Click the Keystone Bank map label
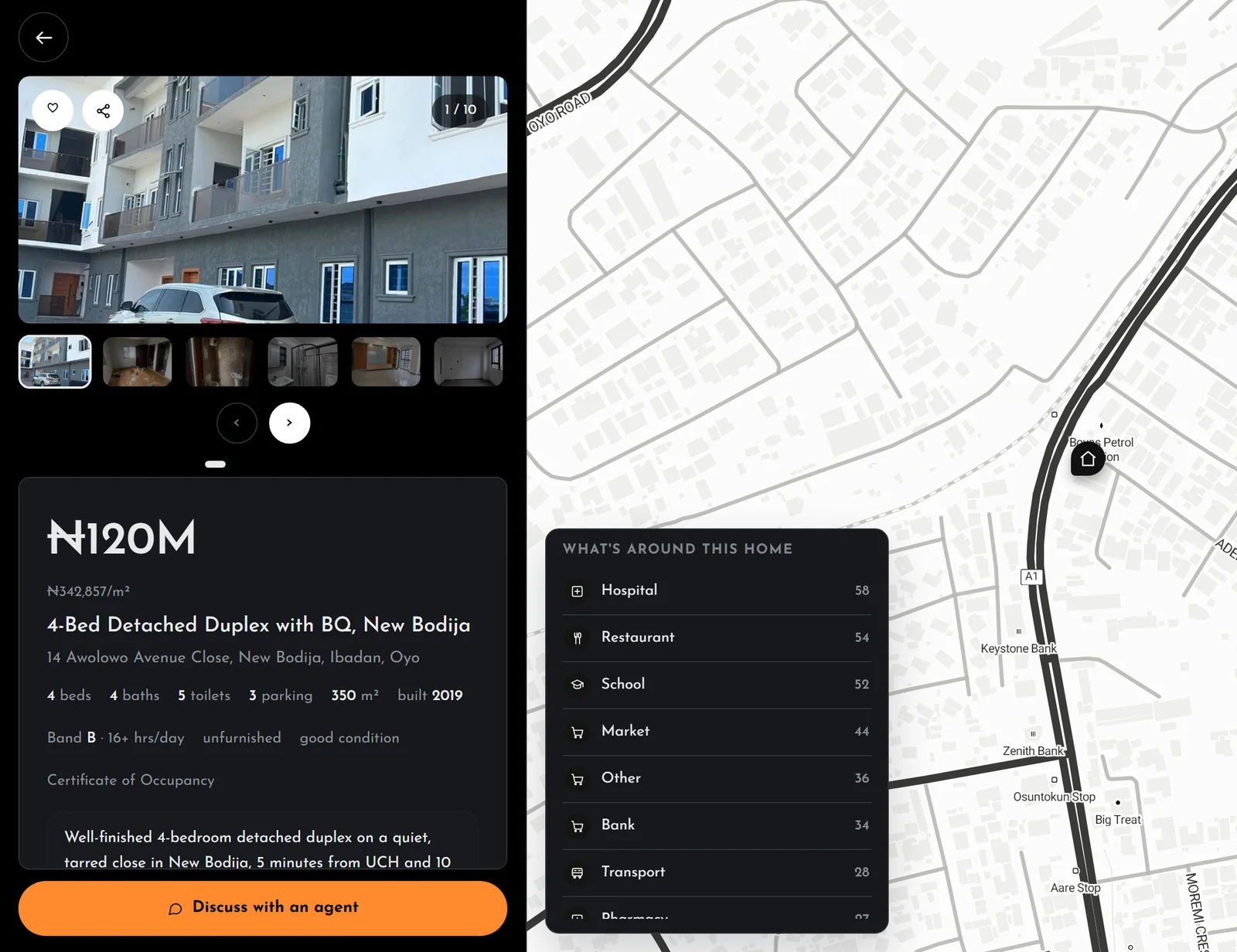1237x952 pixels. point(1018,648)
